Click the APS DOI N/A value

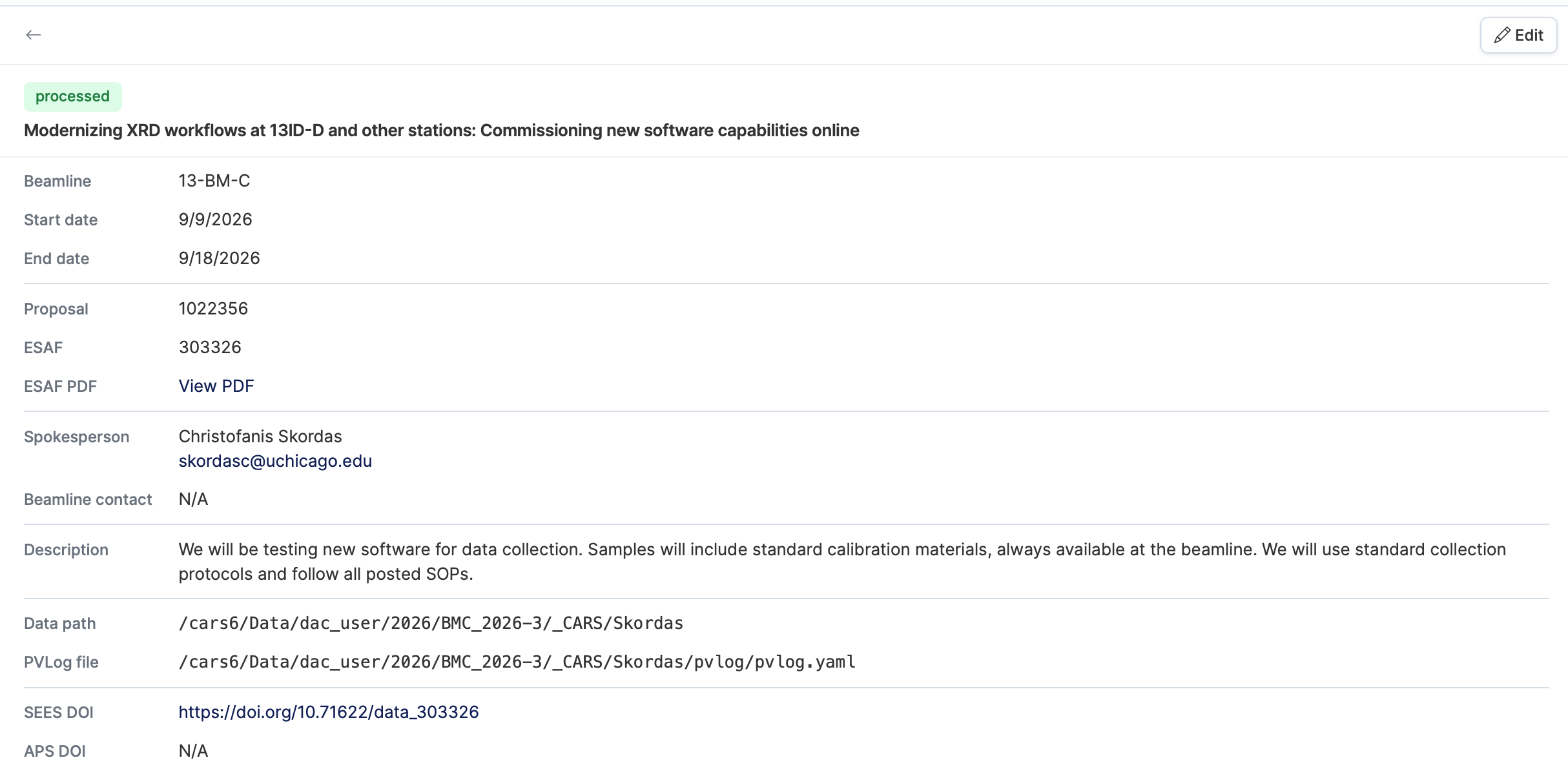[x=193, y=751]
